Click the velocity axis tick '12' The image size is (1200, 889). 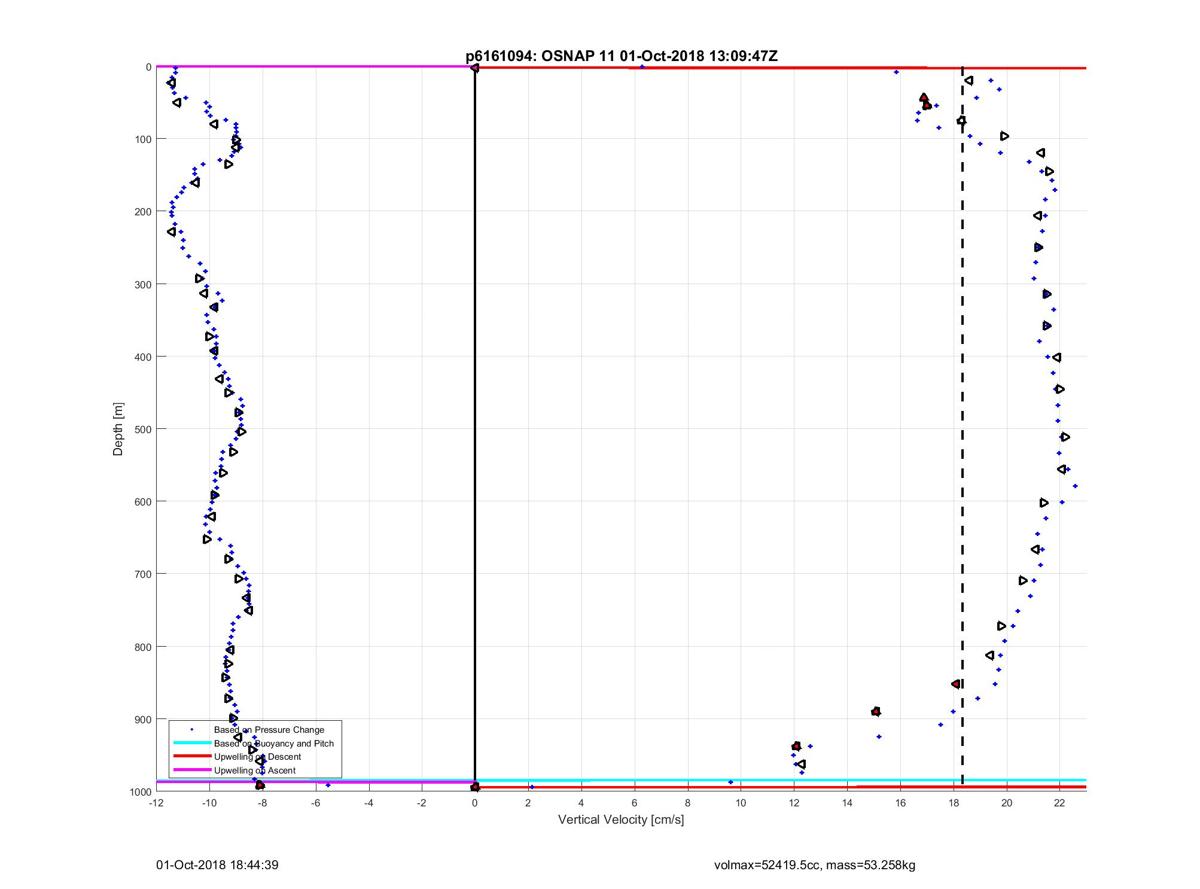[x=794, y=802]
